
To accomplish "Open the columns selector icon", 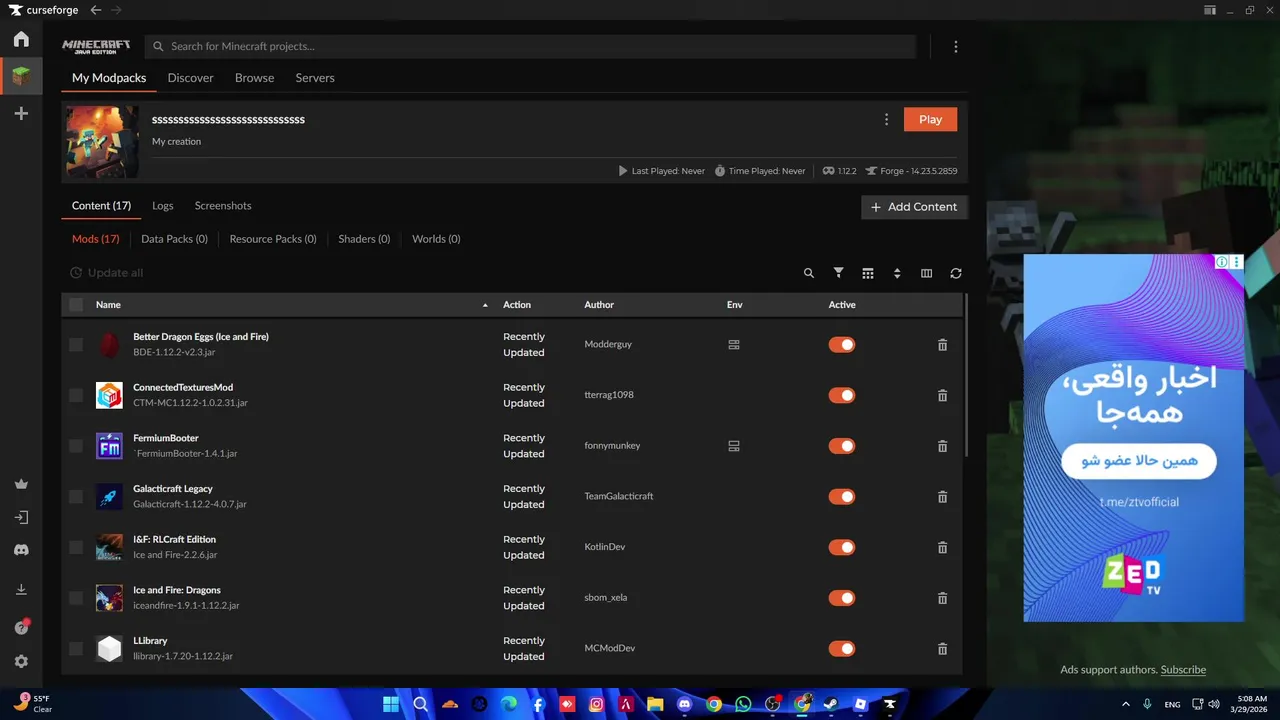I will (x=926, y=273).
